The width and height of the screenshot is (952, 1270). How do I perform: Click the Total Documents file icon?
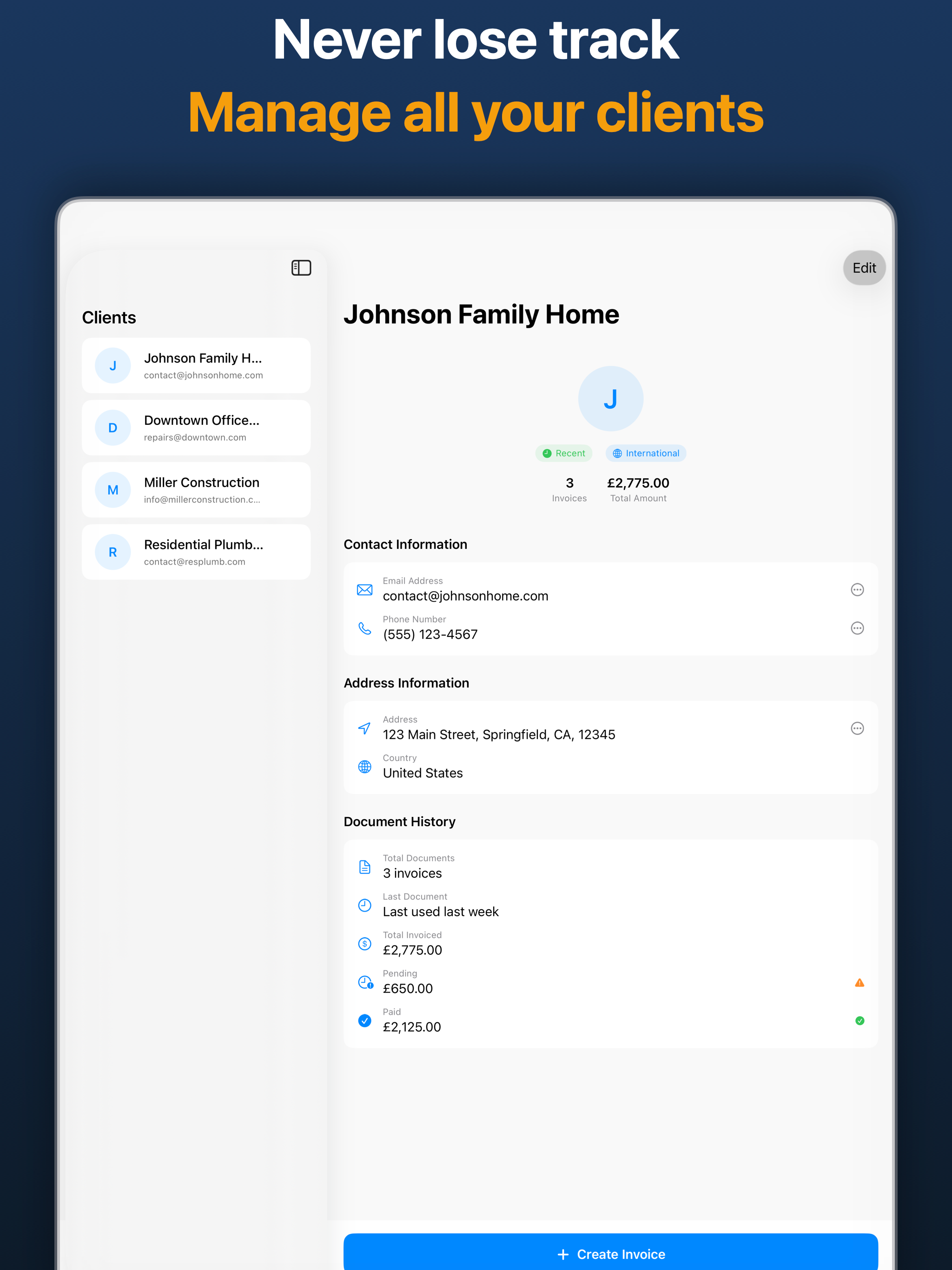click(364, 867)
